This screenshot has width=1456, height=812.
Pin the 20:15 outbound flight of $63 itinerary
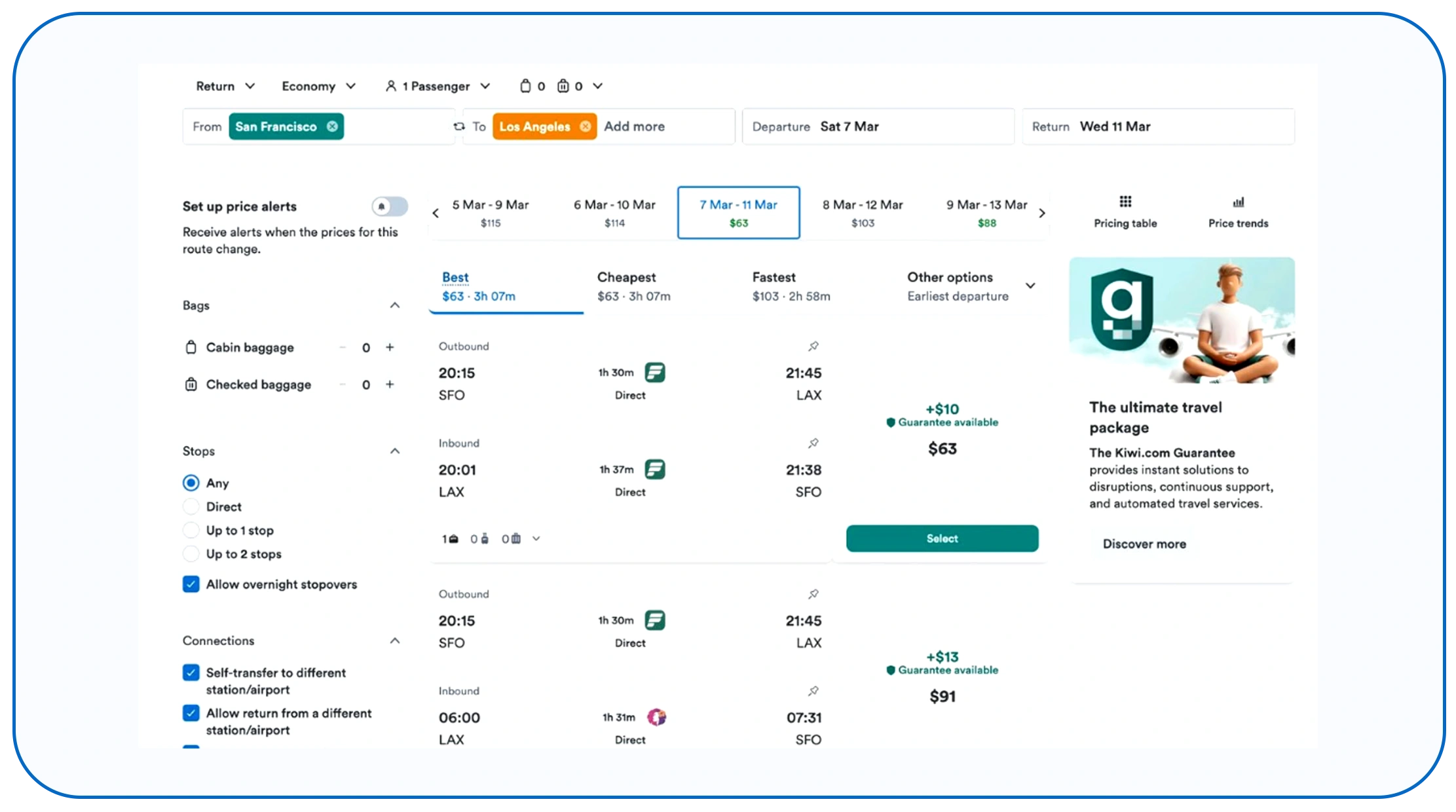[813, 346]
